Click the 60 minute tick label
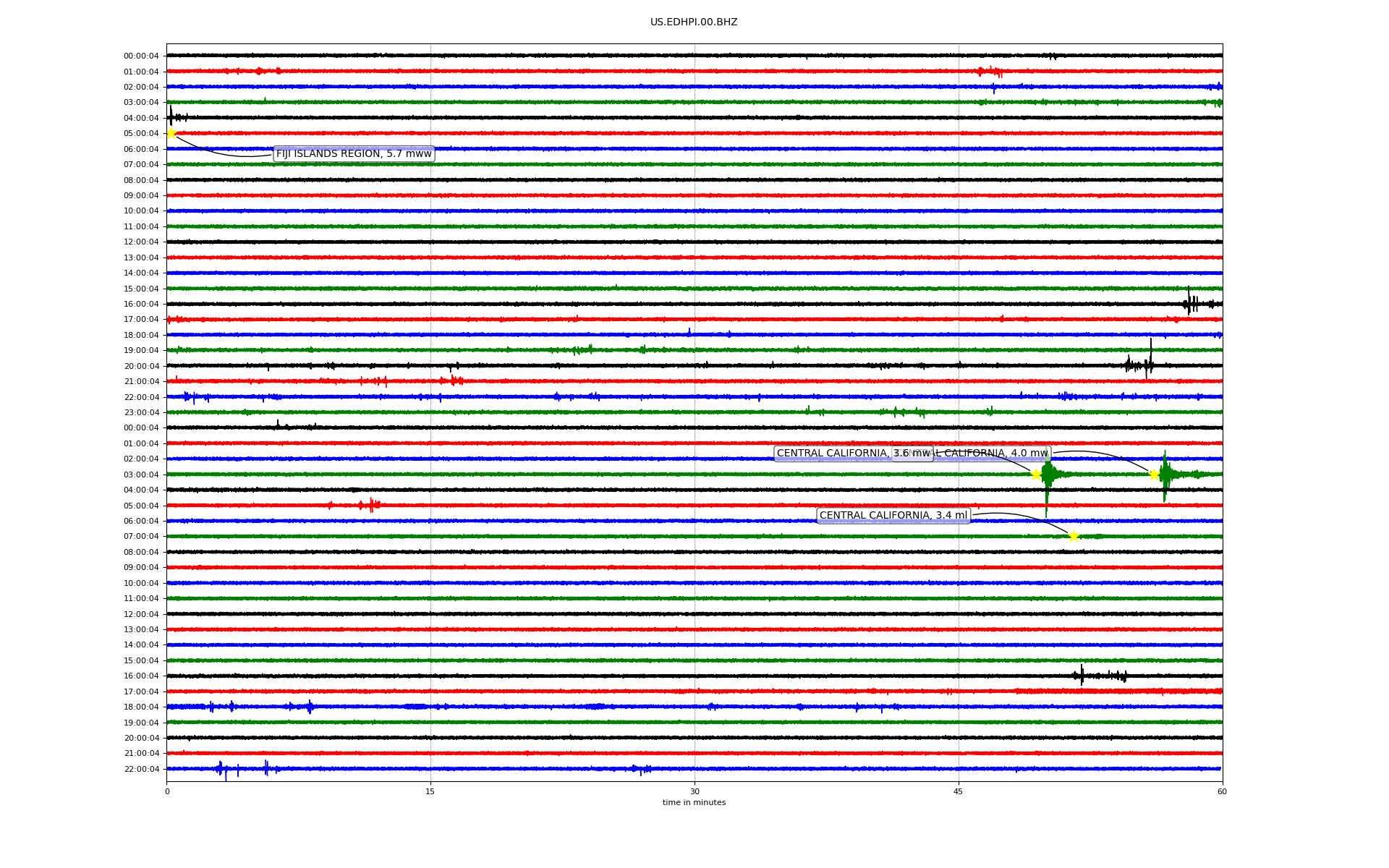The width and height of the screenshot is (1389, 868). point(1222,791)
